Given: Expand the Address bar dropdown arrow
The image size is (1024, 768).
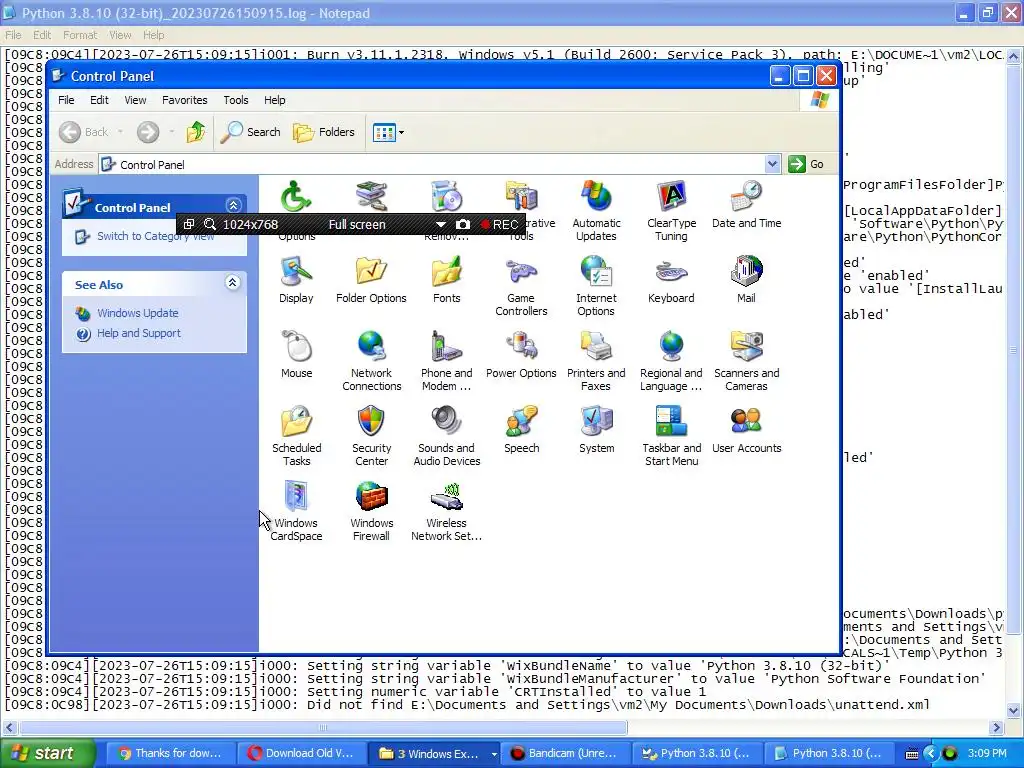Looking at the screenshot, I should pos(772,164).
